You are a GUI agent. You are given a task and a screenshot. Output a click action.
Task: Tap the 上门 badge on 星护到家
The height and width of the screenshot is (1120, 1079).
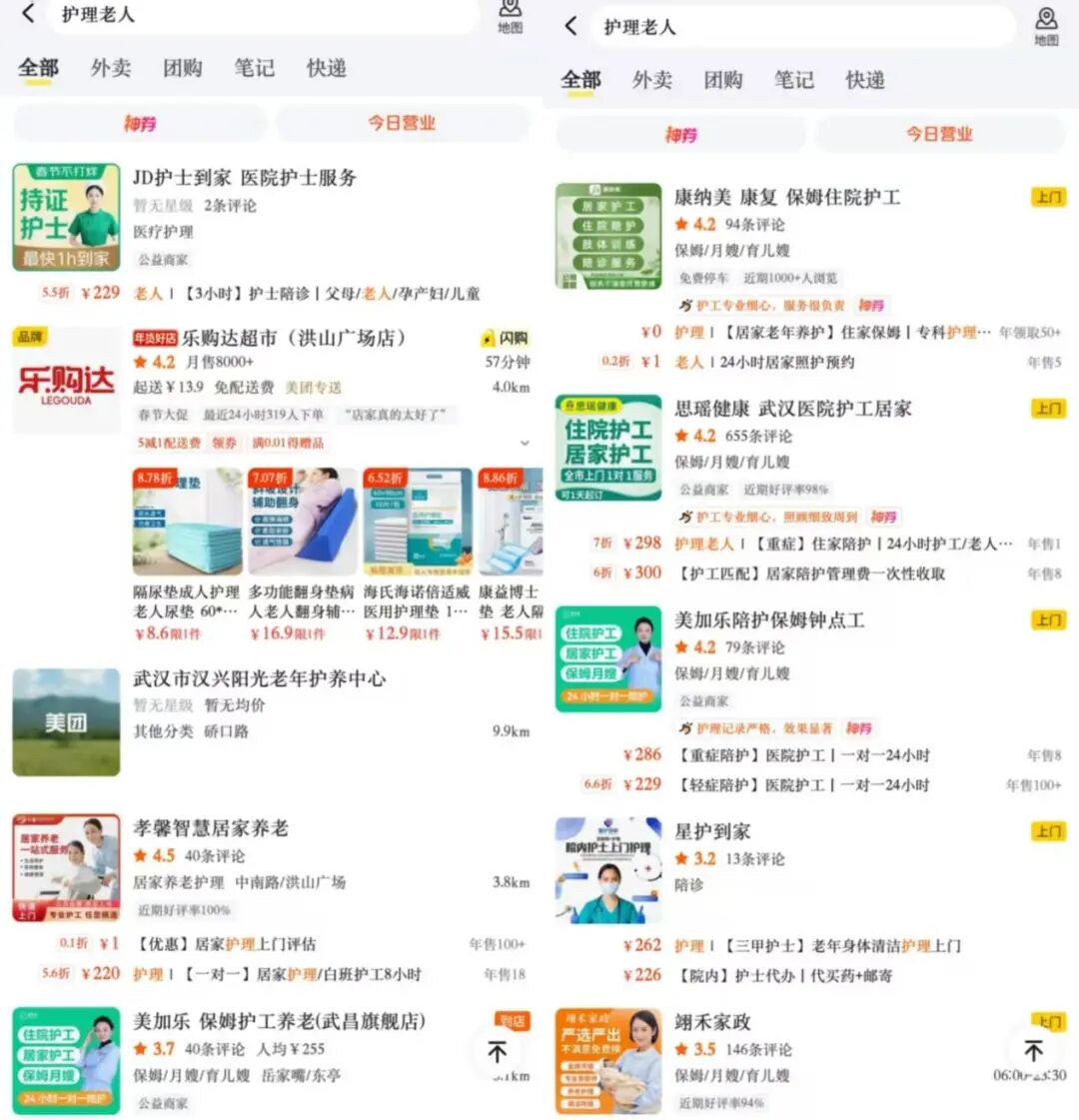pyautogui.click(x=1048, y=831)
